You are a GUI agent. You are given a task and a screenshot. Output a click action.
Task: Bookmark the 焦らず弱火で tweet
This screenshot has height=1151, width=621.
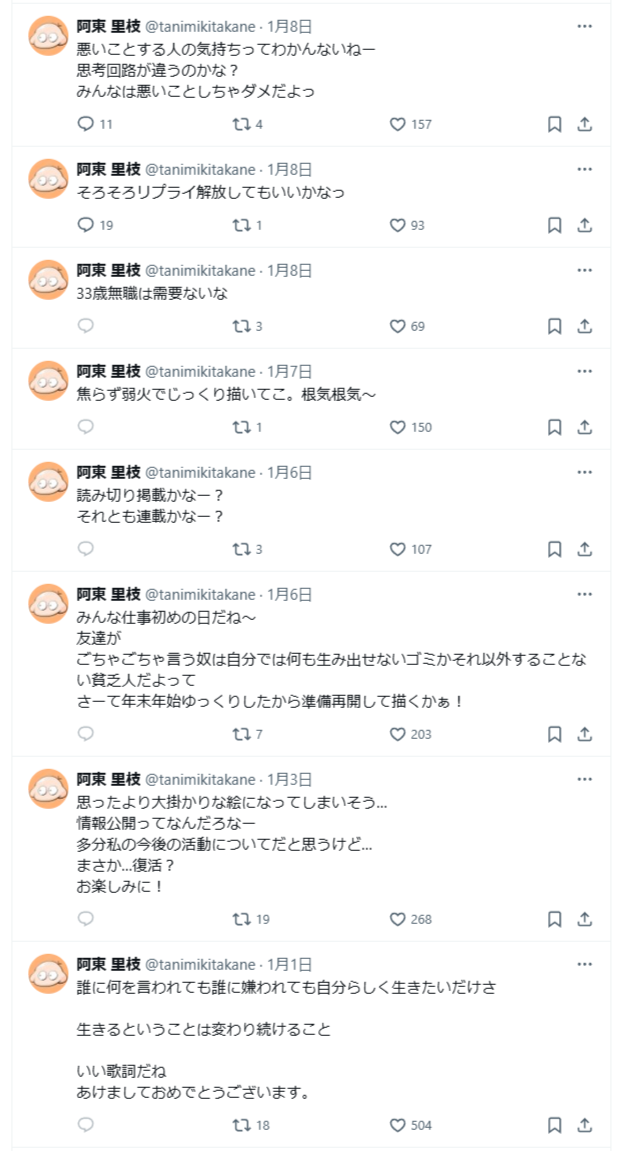click(554, 427)
